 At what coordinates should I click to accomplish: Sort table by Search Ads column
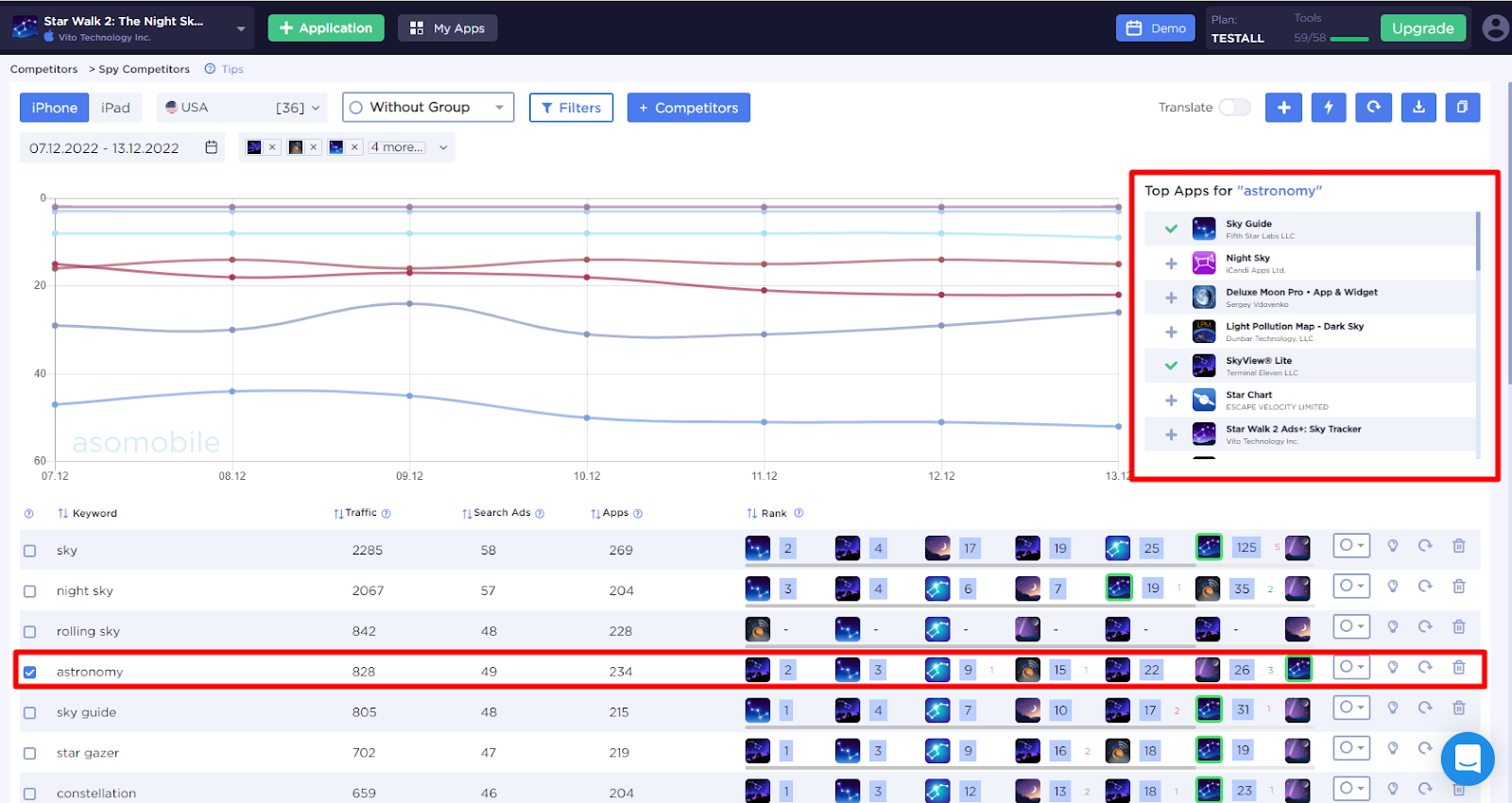pyautogui.click(x=496, y=513)
